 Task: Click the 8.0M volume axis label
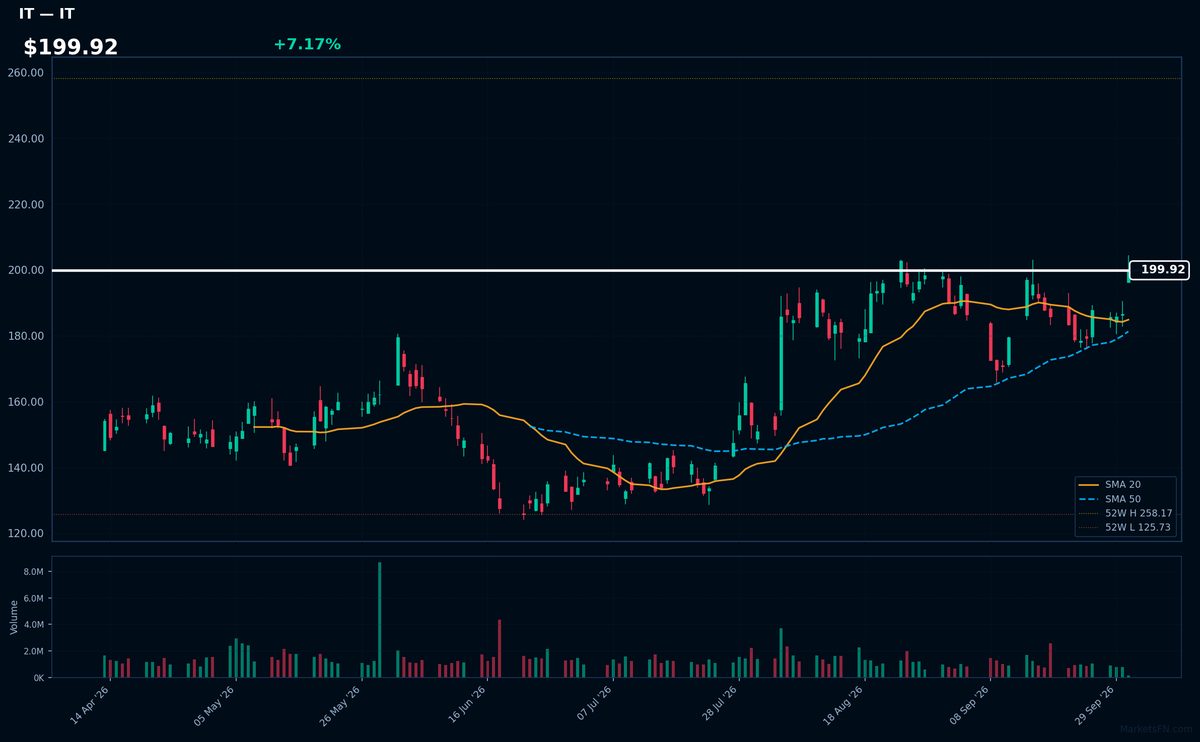33,572
